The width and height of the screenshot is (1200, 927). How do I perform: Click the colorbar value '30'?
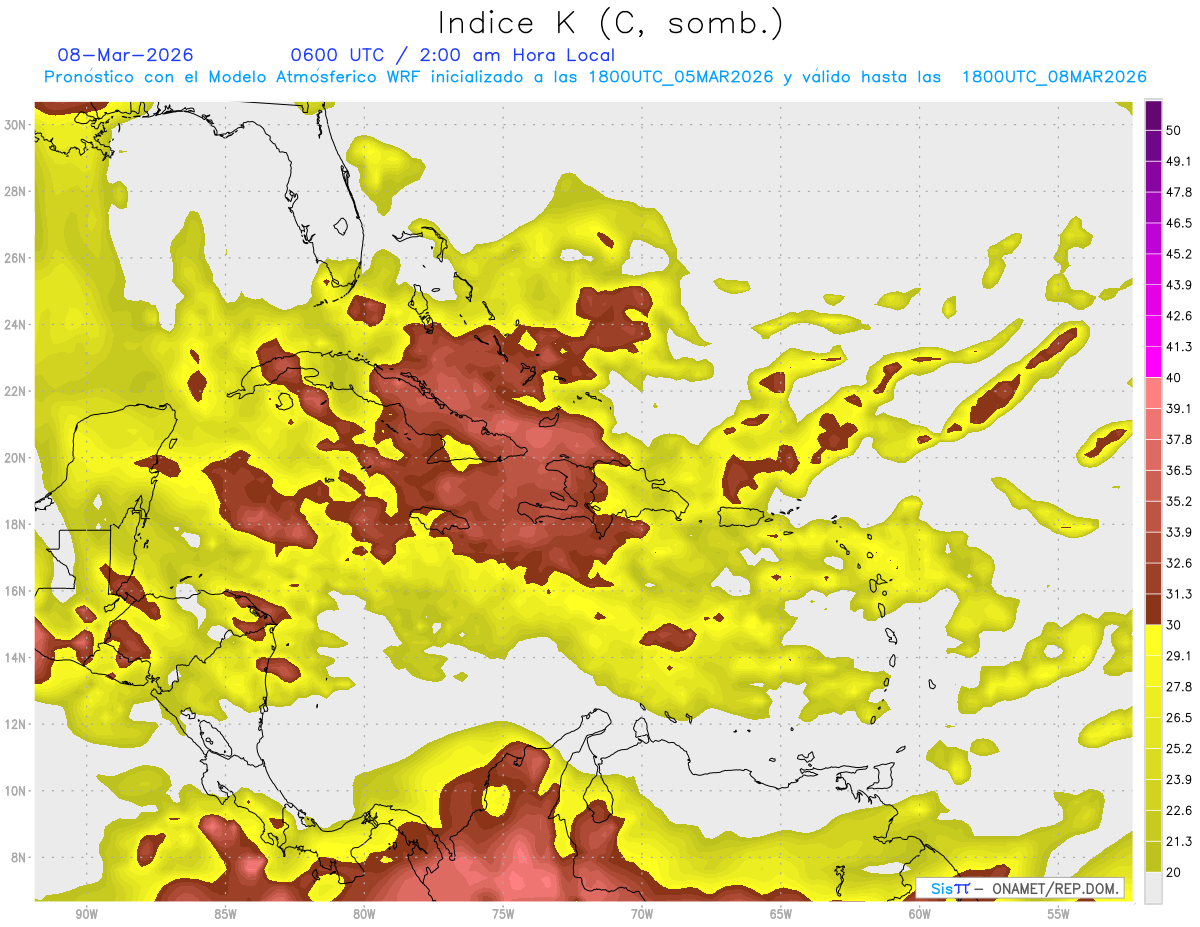coord(1173,625)
